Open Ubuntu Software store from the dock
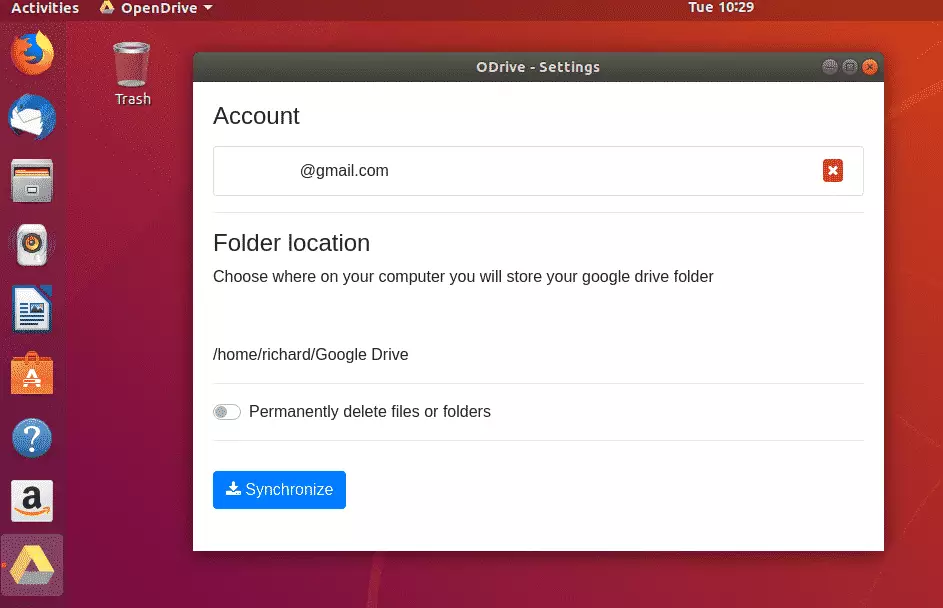This screenshot has height=608, width=943. click(x=32, y=373)
